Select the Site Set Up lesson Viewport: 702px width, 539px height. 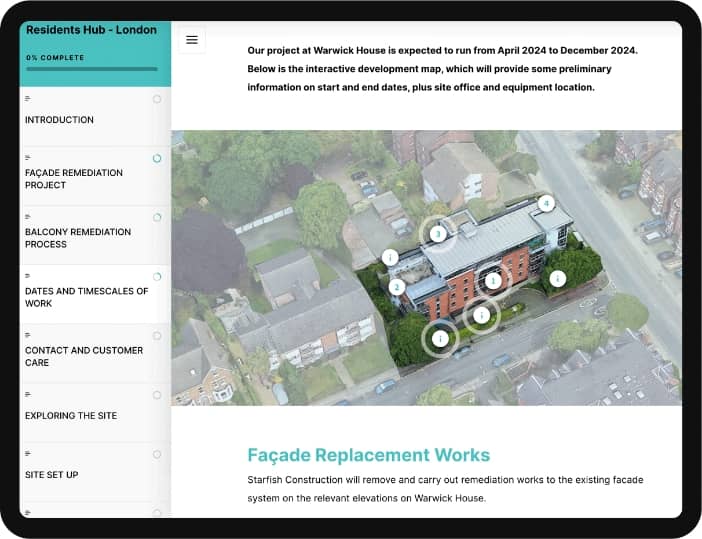[x=52, y=474]
